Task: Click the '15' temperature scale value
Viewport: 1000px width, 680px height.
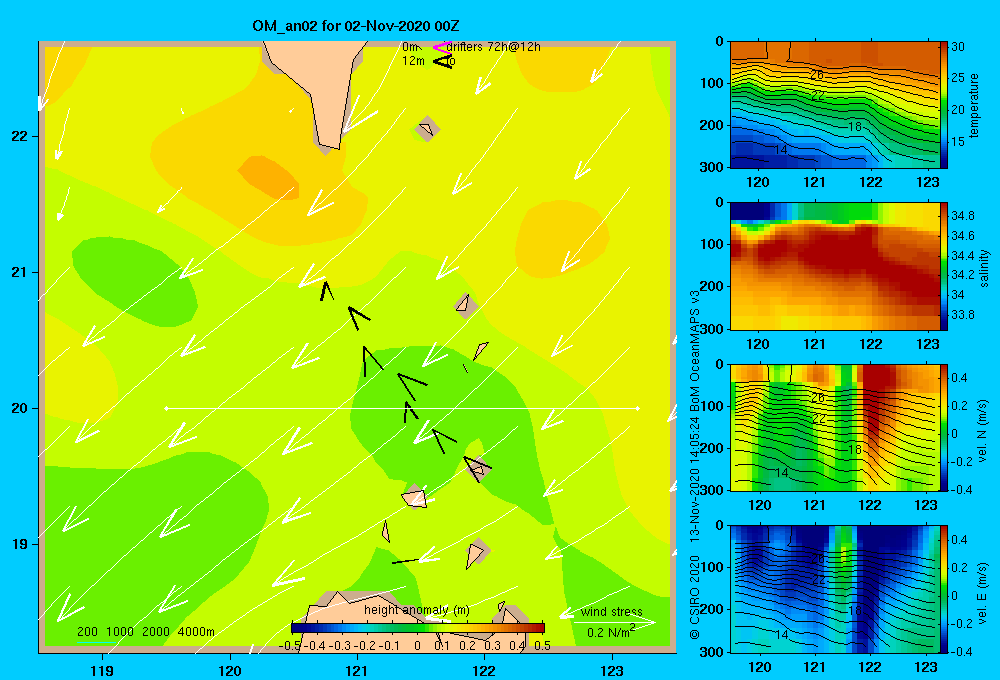Action: click(x=958, y=142)
